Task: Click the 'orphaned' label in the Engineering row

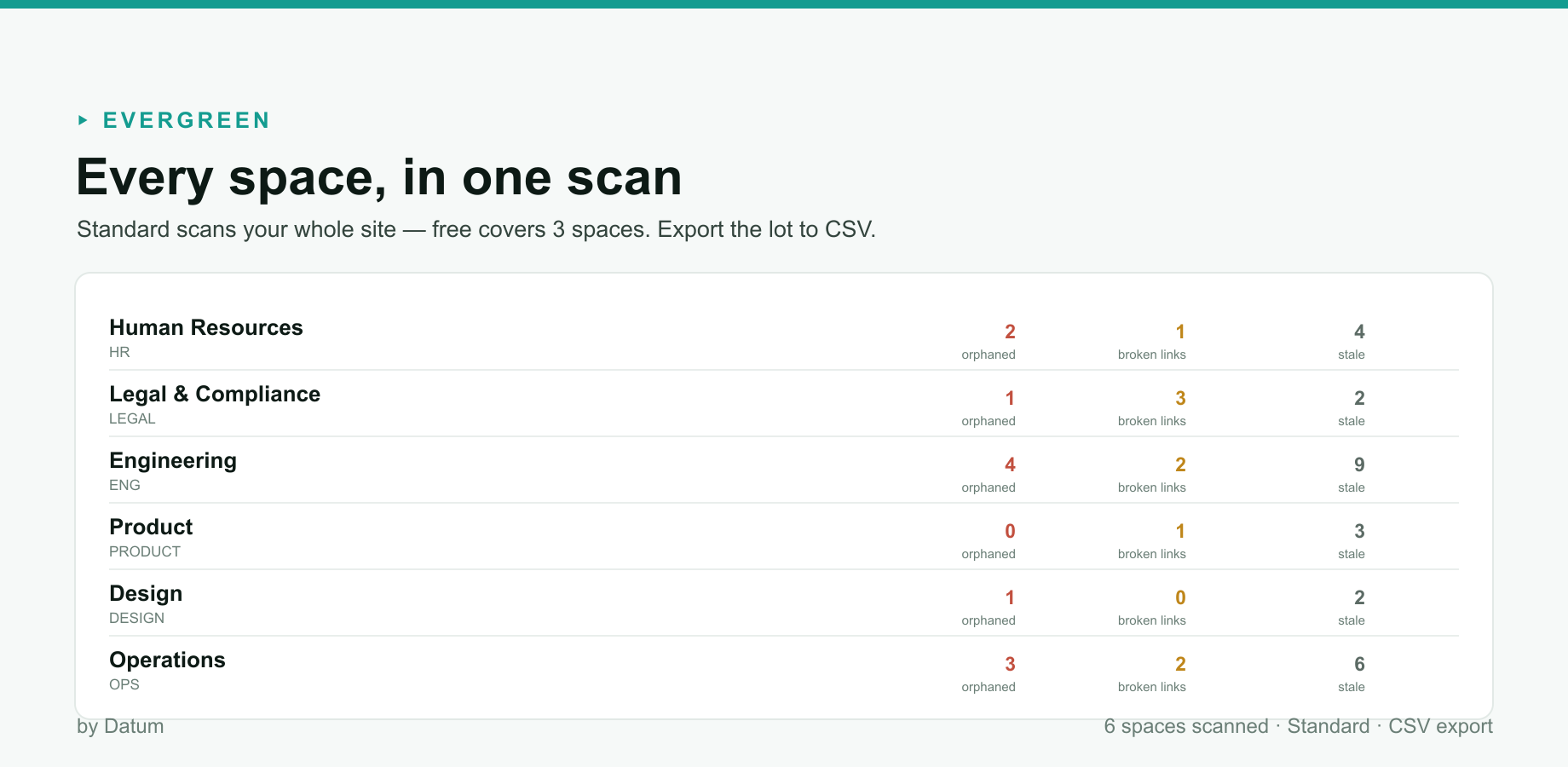Action: tap(989, 487)
